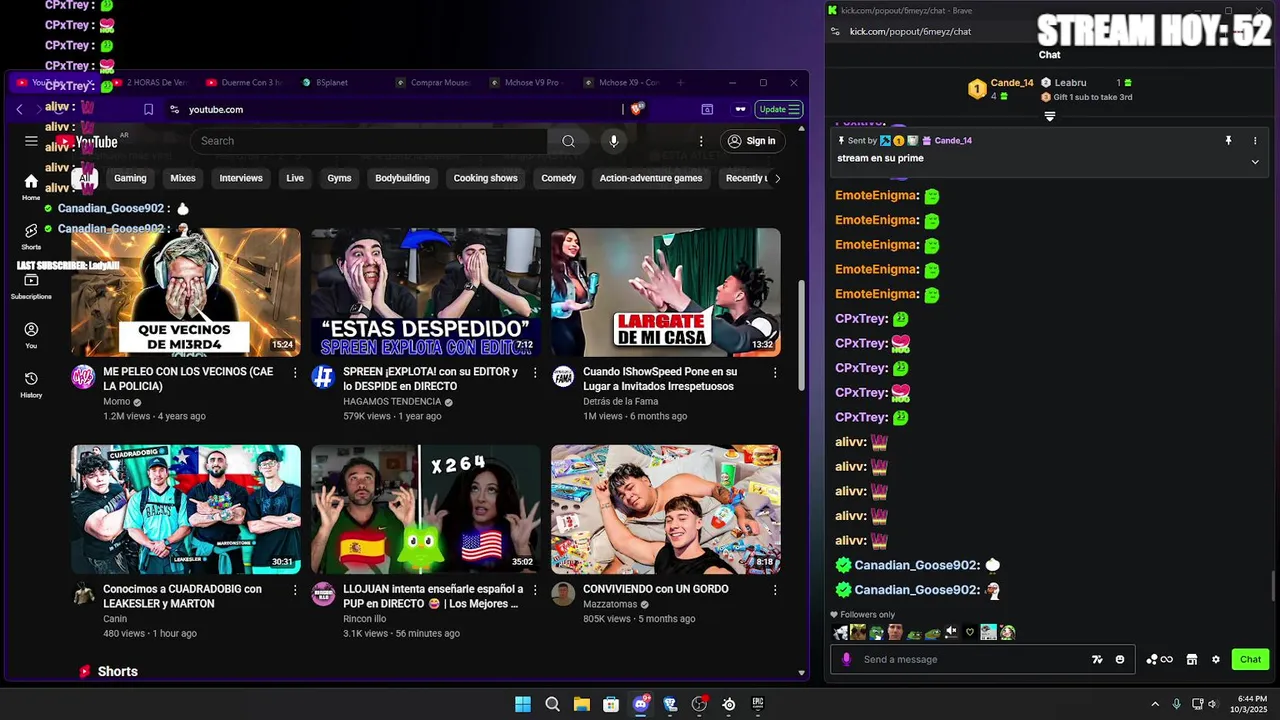
Task: Open the new tab plus button
Action: 680,82
